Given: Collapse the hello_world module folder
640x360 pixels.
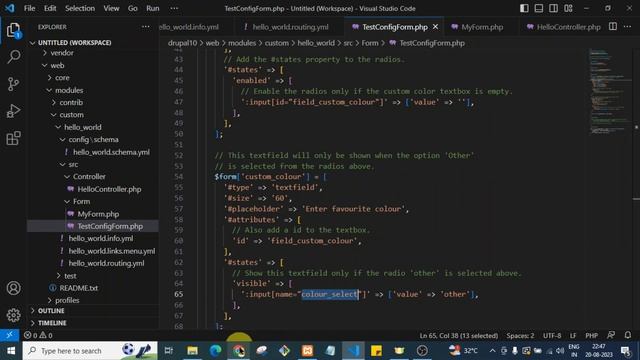Looking at the screenshot, I should 82,127.
